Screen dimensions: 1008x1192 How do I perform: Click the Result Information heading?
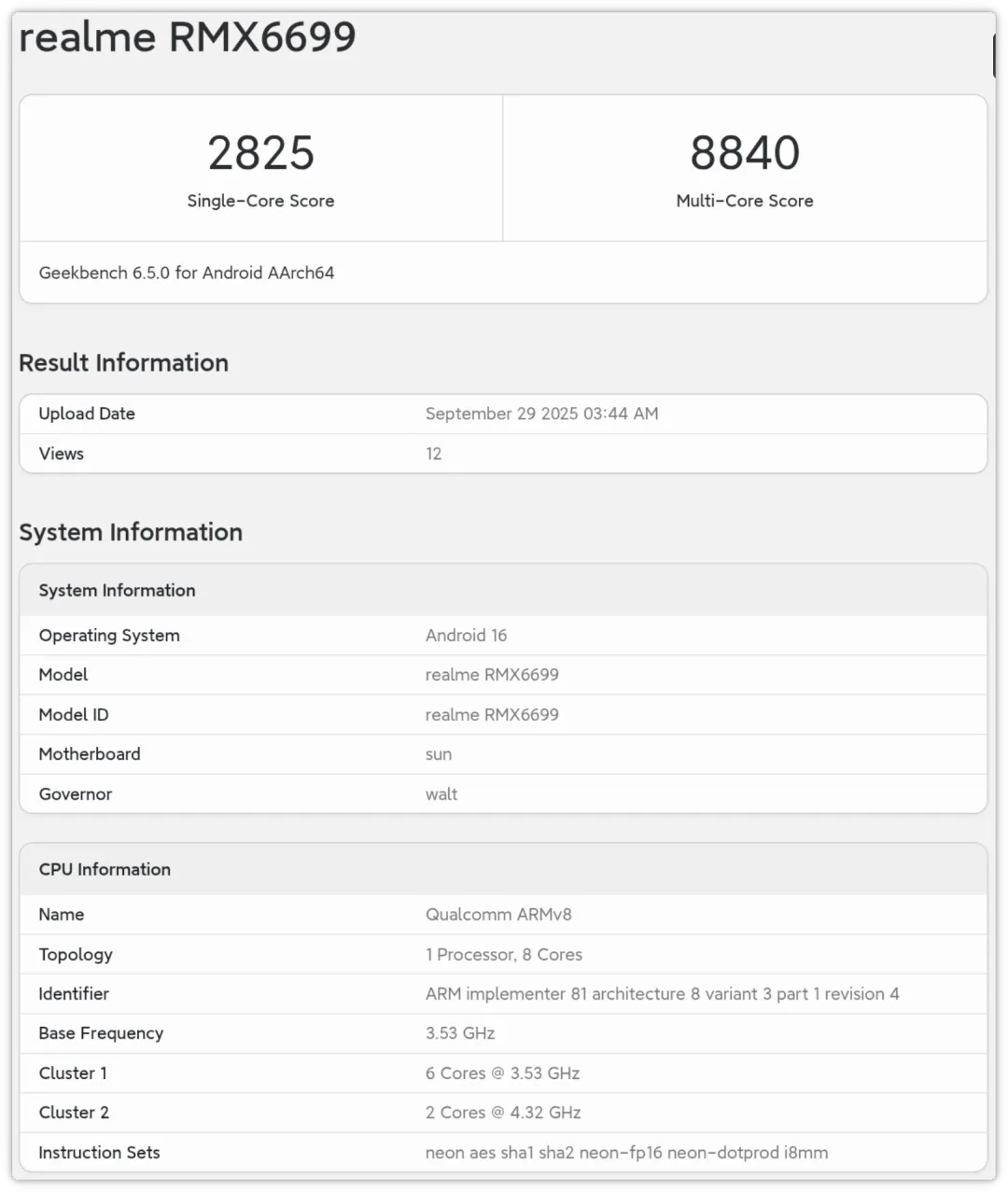point(123,362)
